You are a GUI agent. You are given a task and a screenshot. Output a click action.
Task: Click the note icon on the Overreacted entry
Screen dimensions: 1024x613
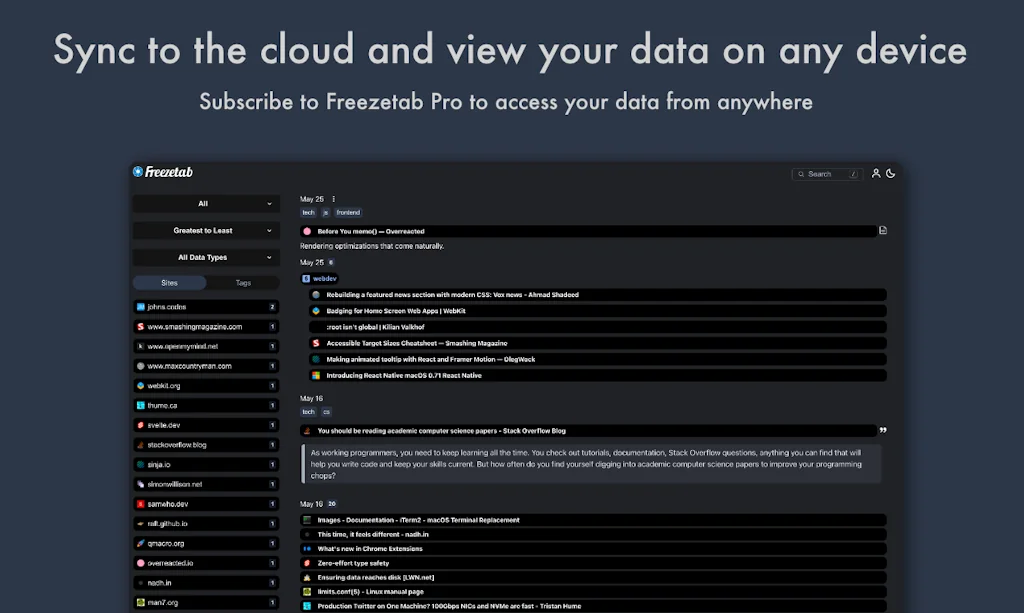click(881, 230)
